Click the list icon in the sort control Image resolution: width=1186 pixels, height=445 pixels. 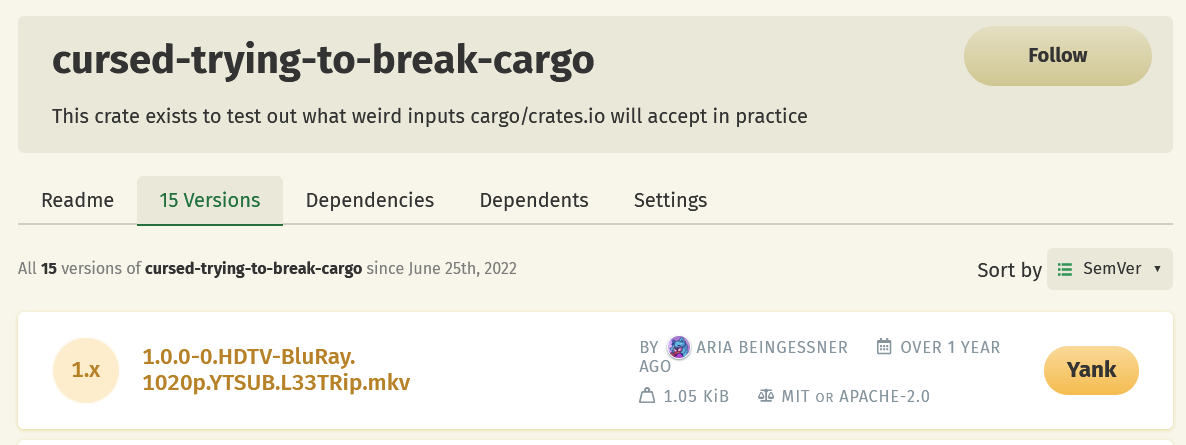(x=1065, y=269)
